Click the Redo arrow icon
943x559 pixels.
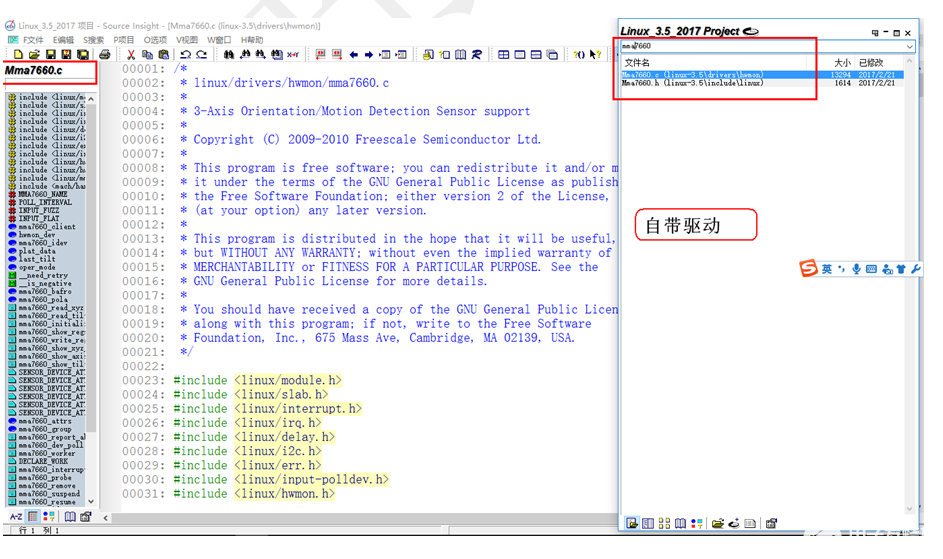coord(201,55)
